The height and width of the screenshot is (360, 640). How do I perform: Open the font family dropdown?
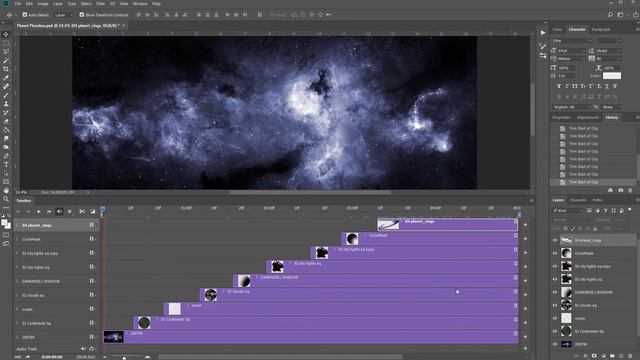(572, 41)
